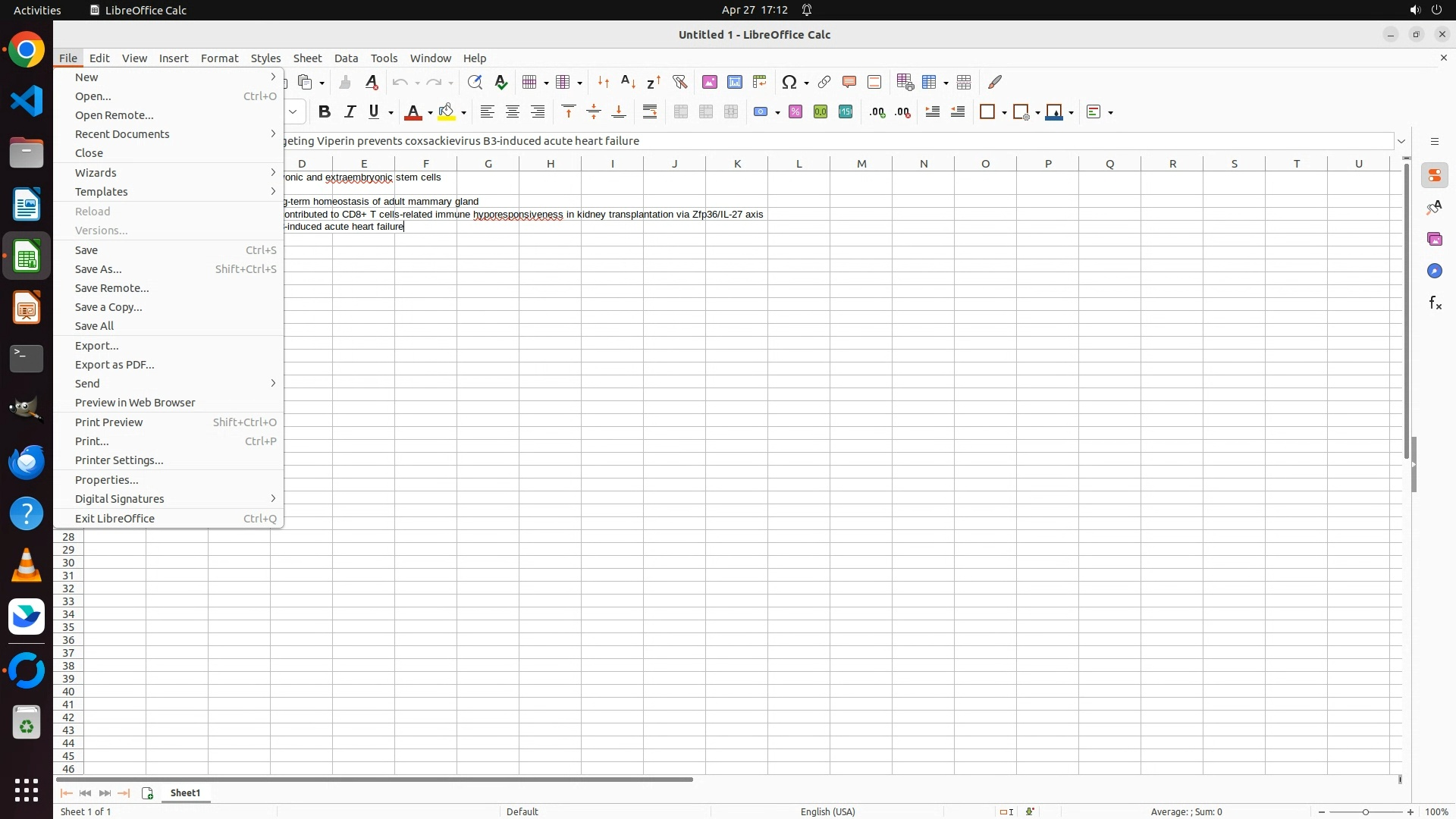Click the Spelling check icon
Viewport: 1456px width, 819px height.
point(501,82)
